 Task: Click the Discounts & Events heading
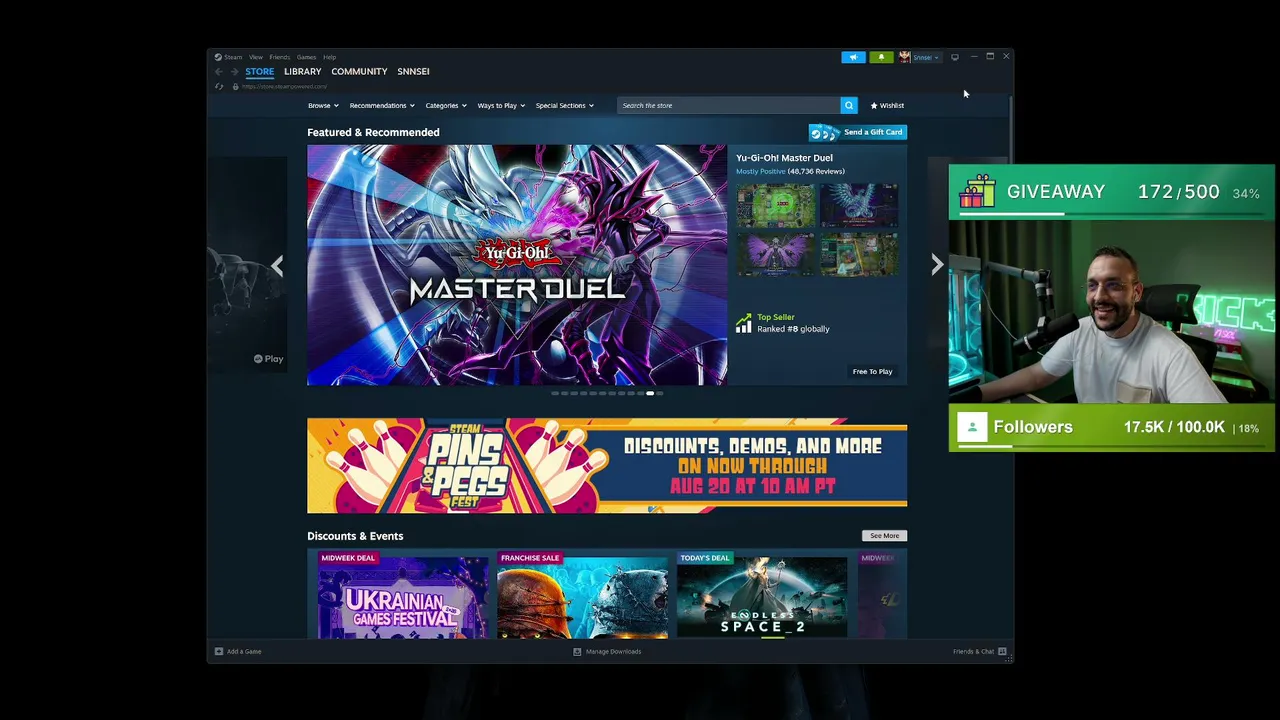355,536
